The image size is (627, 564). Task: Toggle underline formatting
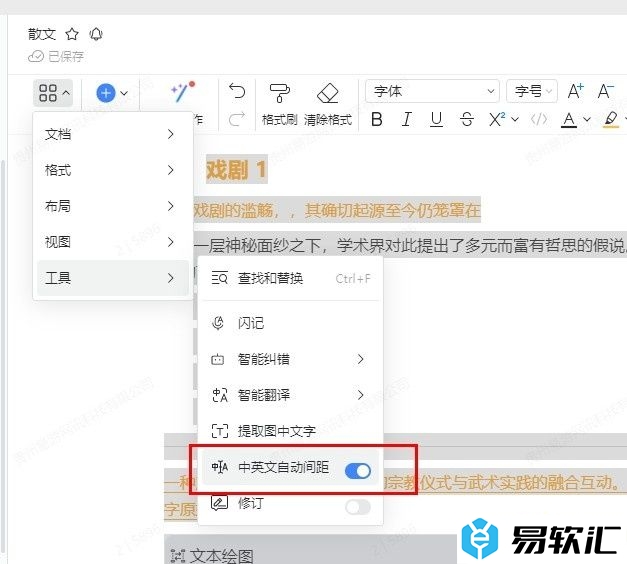[436, 119]
